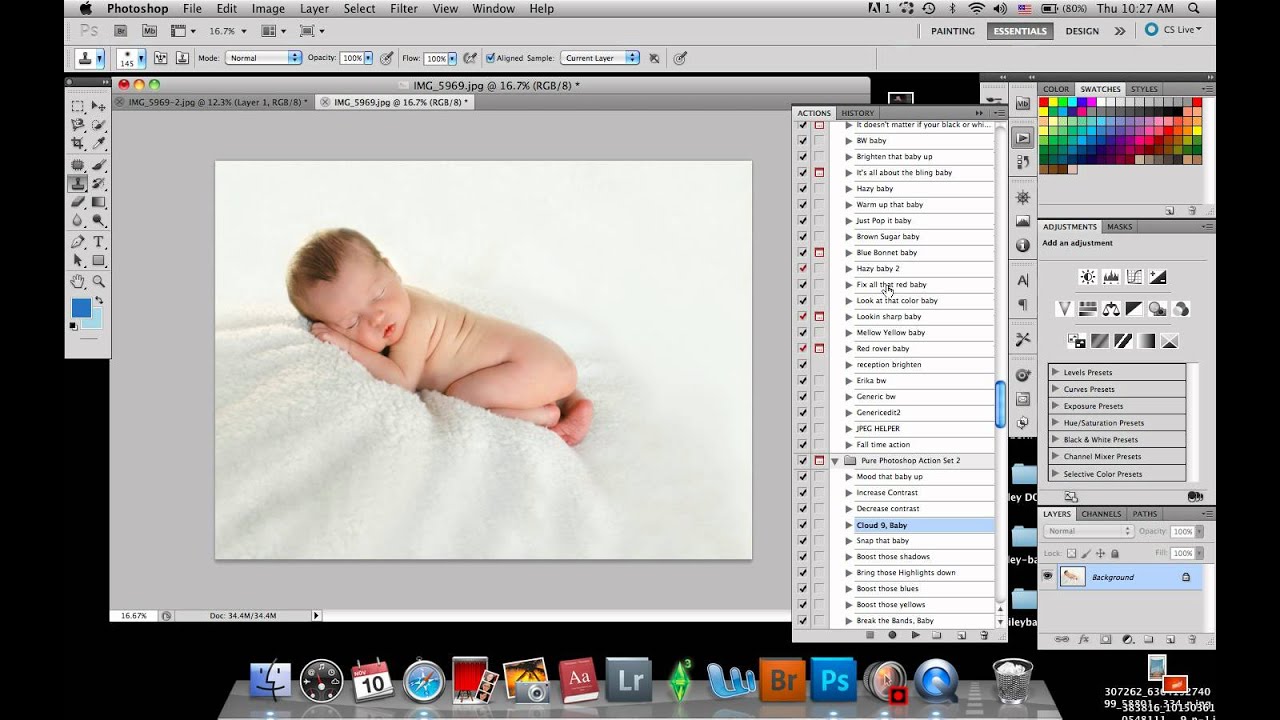
Task: Select the Move tool
Action: pos(99,106)
